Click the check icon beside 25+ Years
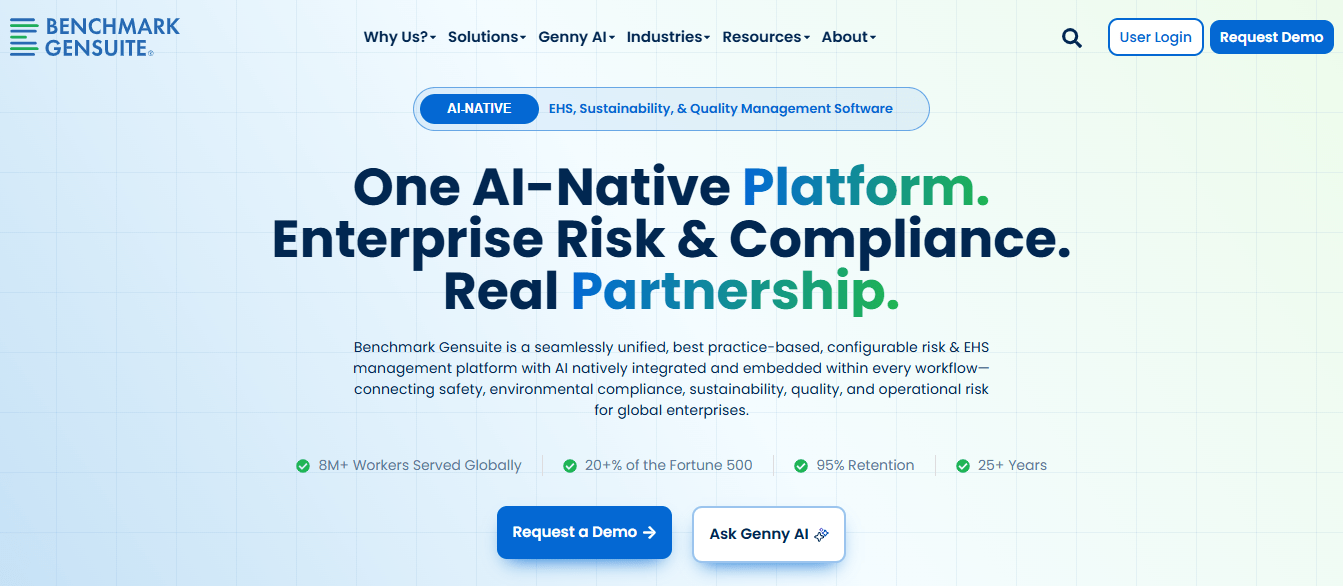Screen dimensions: 1343x586 point(963,465)
